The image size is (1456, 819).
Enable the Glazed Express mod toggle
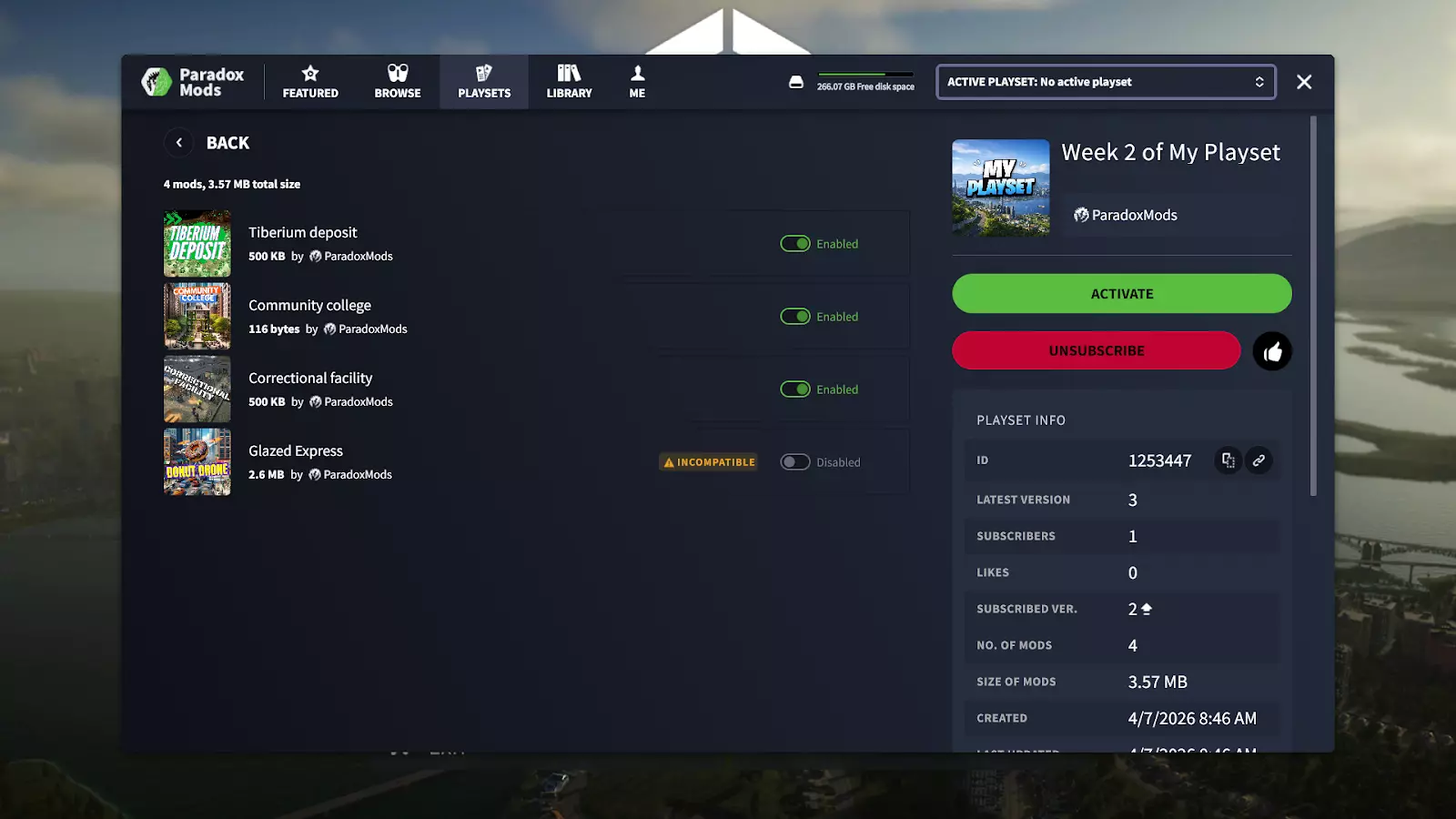[795, 462]
